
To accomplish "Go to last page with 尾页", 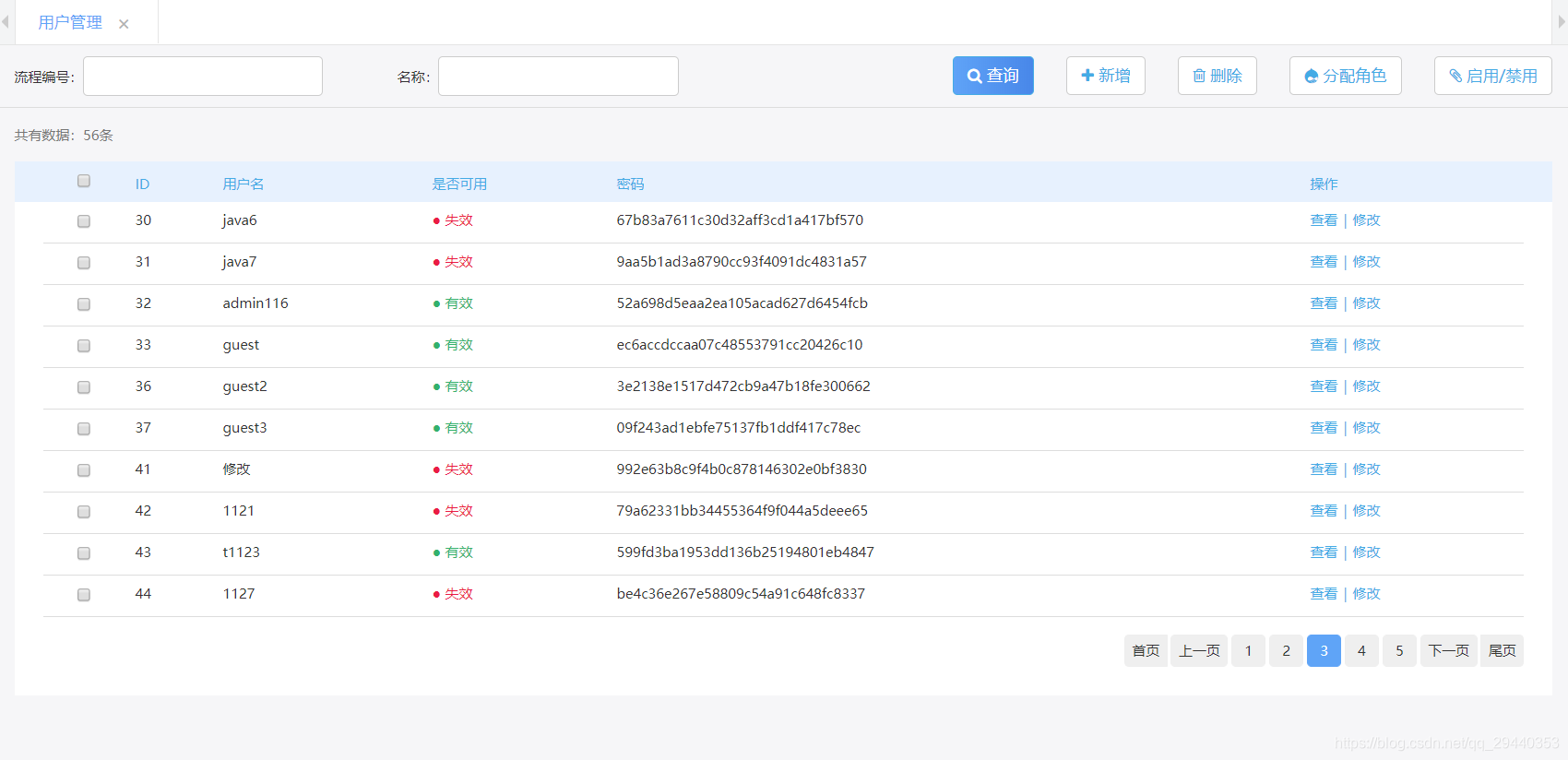I will click(1502, 650).
